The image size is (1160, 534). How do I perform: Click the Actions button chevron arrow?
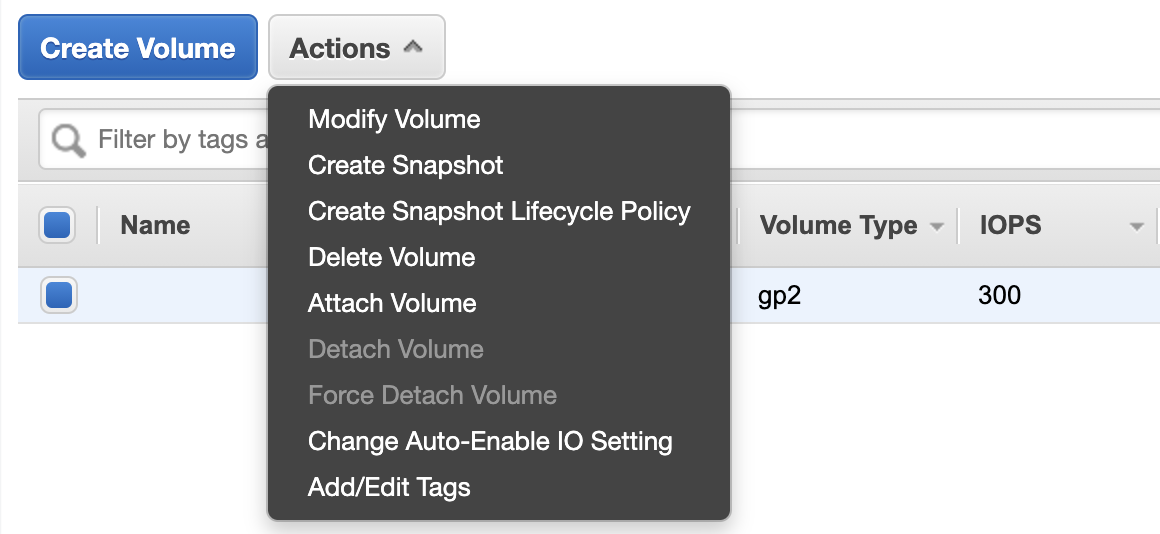click(x=413, y=47)
